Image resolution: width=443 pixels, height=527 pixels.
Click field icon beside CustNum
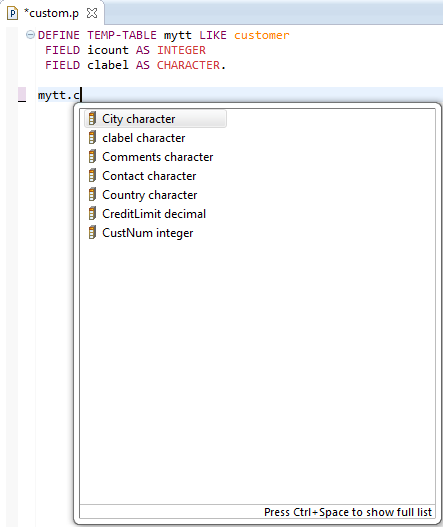click(x=92, y=233)
